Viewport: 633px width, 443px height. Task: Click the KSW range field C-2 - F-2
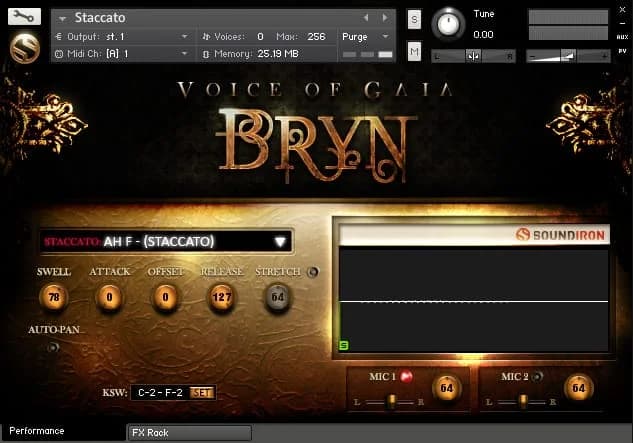(160, 393)
